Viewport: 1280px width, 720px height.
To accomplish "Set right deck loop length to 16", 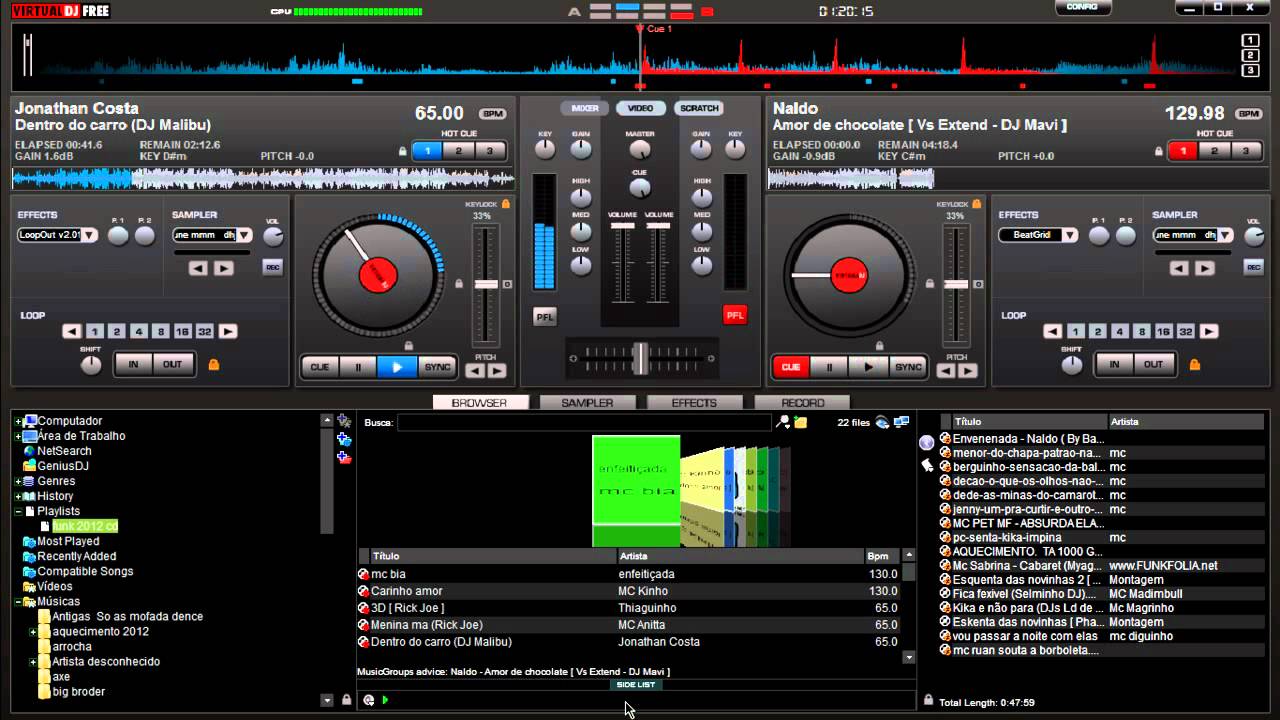I will point(1163,332).
